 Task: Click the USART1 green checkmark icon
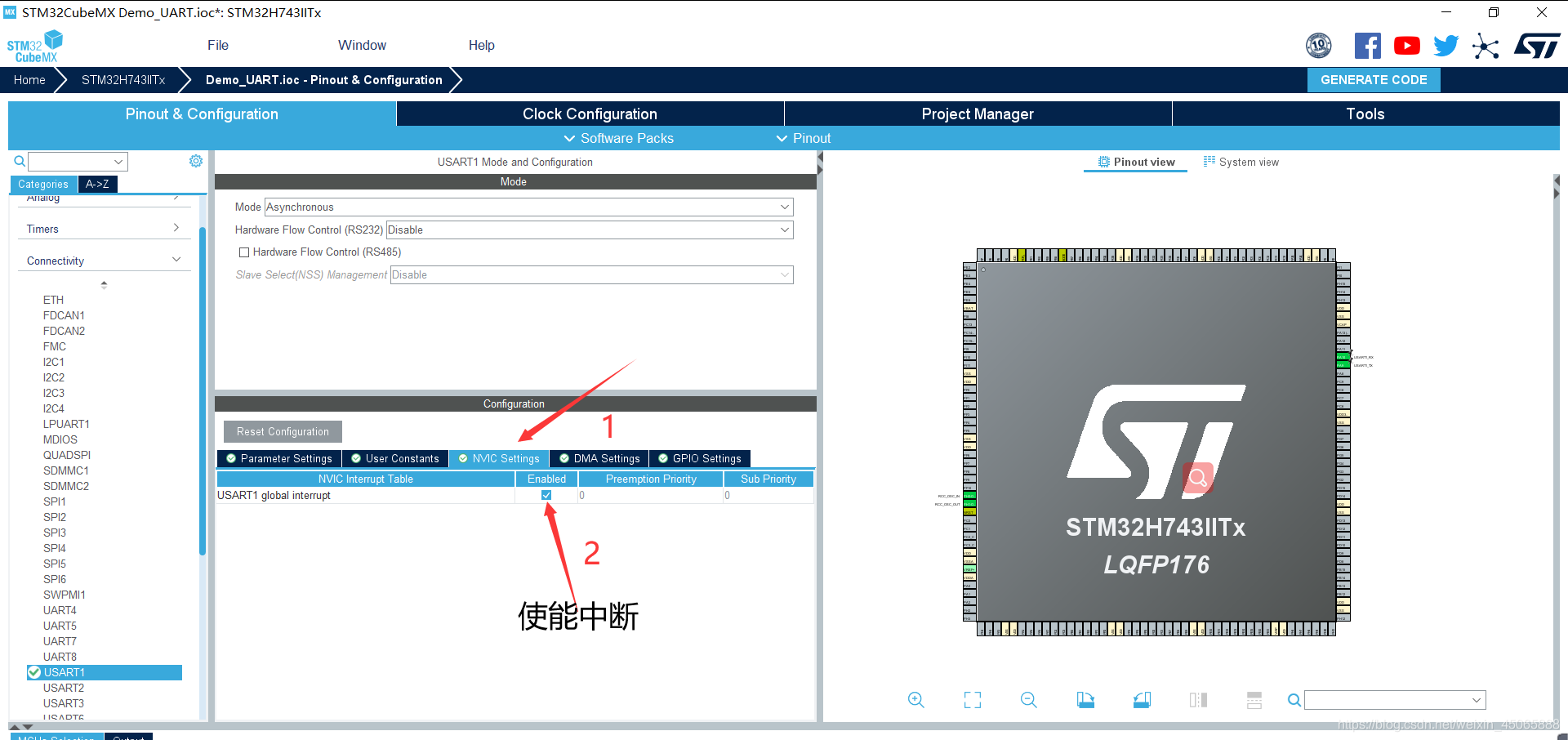click(x=34, y=672)
